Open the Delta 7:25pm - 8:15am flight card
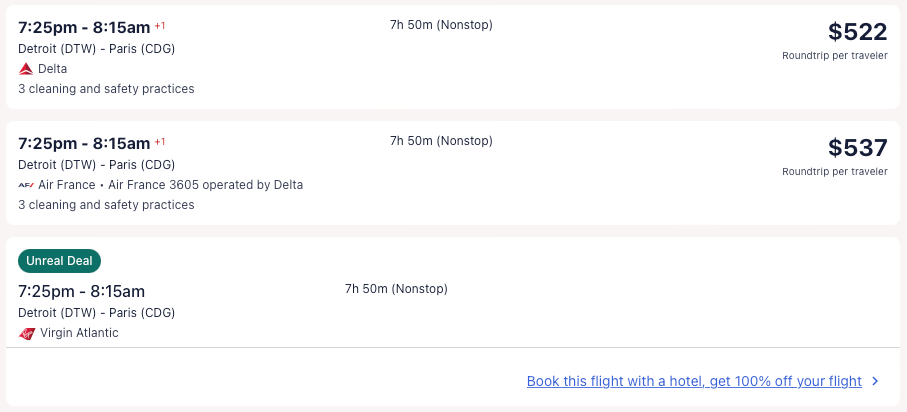The height and width of the screenshot is (412, 907). 84,27
